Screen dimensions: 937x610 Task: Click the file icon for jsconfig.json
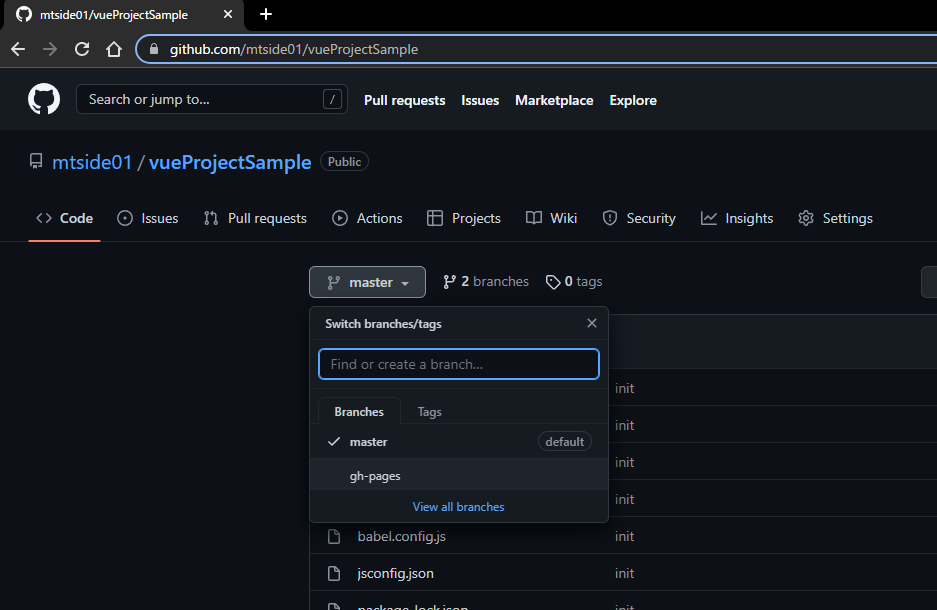[334, 574]
